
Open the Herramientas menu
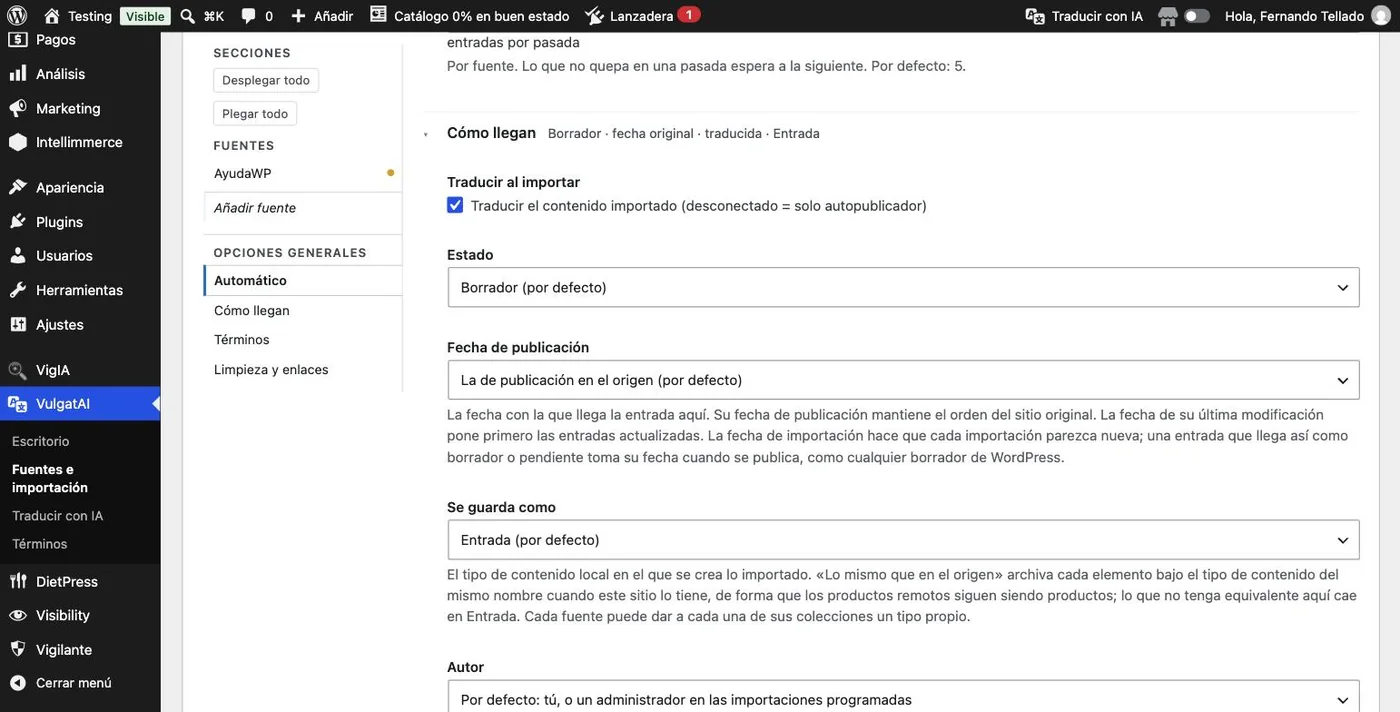[80, 290]
